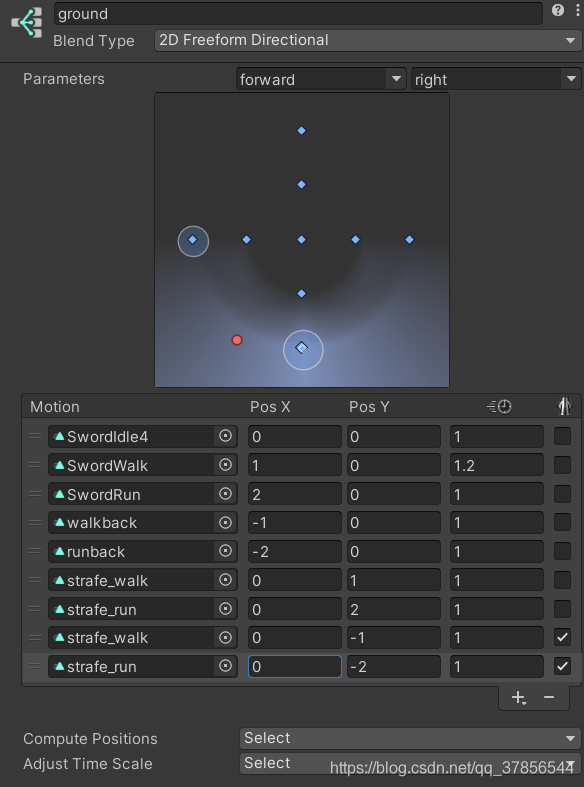
Task: Click the Pos X column header
Action: coord(270,407)
